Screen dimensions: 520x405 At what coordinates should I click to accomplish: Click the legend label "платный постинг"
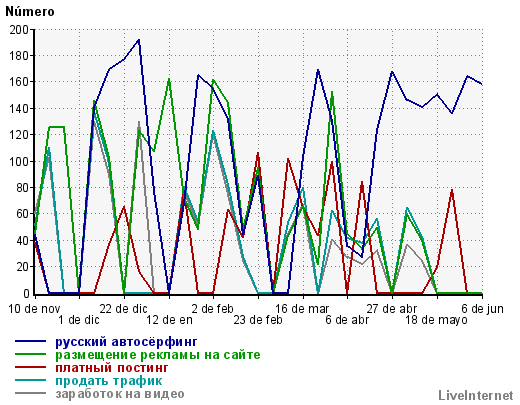click(112, 368)
